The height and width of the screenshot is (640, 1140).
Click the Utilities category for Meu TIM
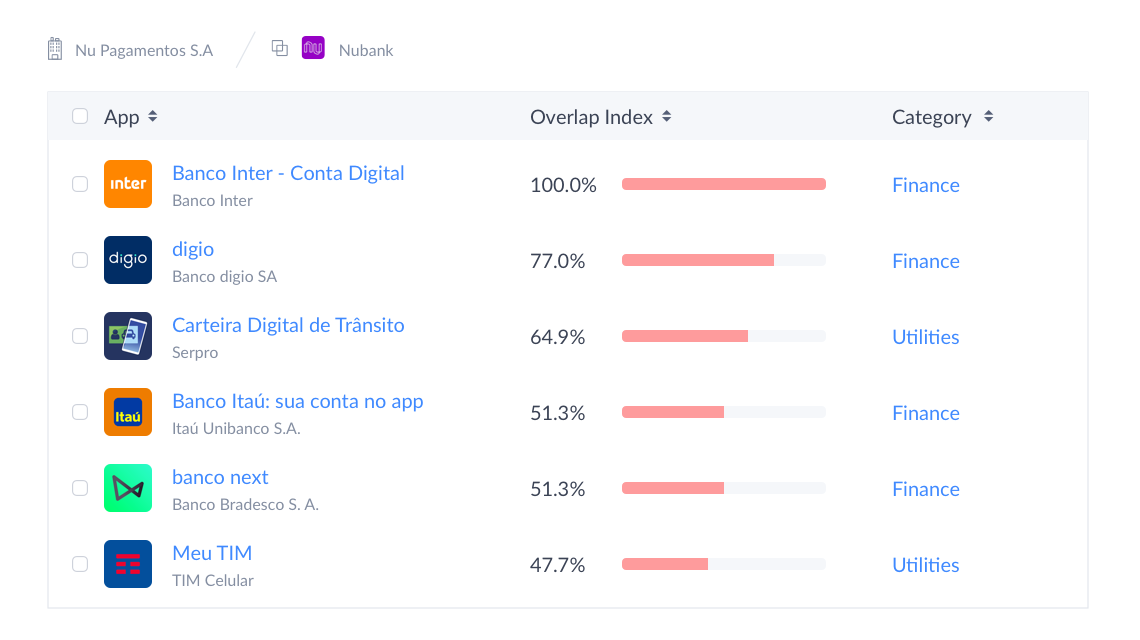coord(925,565)
